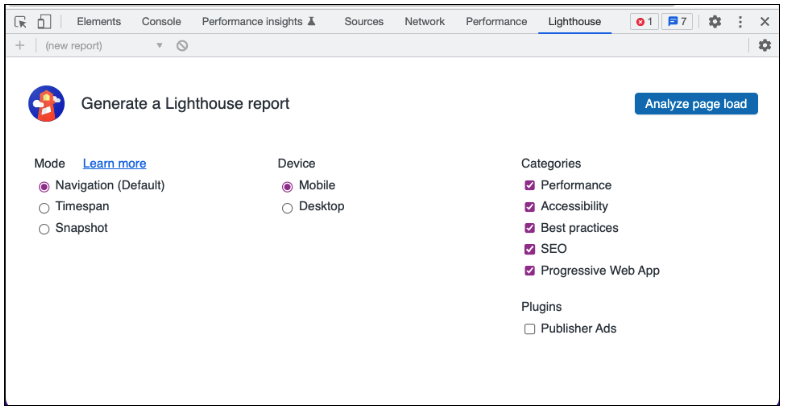Uncheck the Accessibility category
785x410 pixels.
tap(530, 207)
